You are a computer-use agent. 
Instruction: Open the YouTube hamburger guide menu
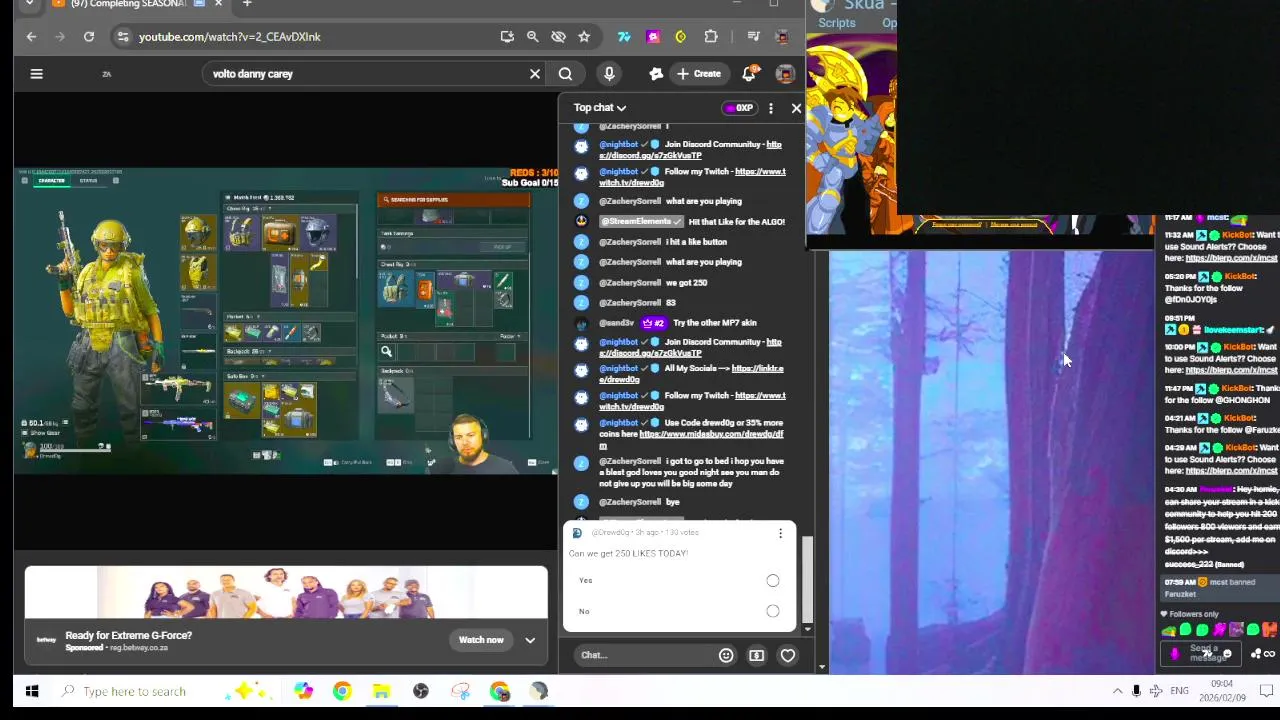[x=36, y=73]
